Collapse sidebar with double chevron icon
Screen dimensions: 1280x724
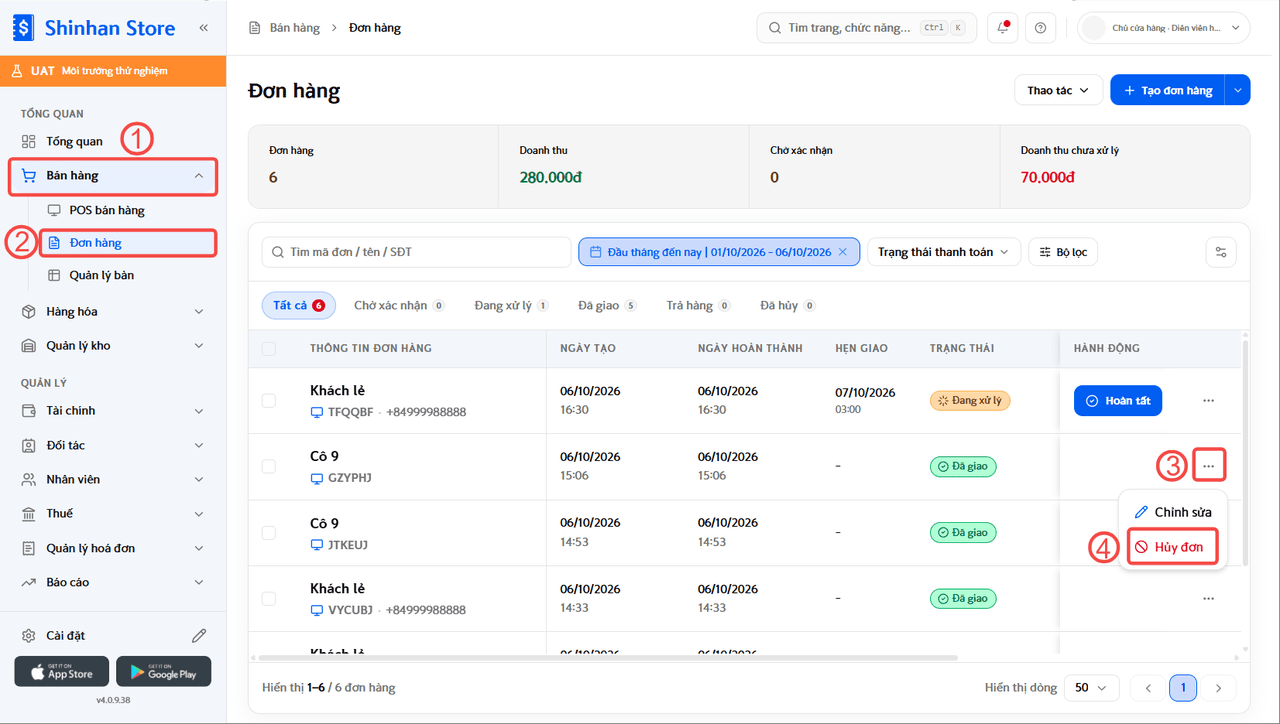click(203, 28)
